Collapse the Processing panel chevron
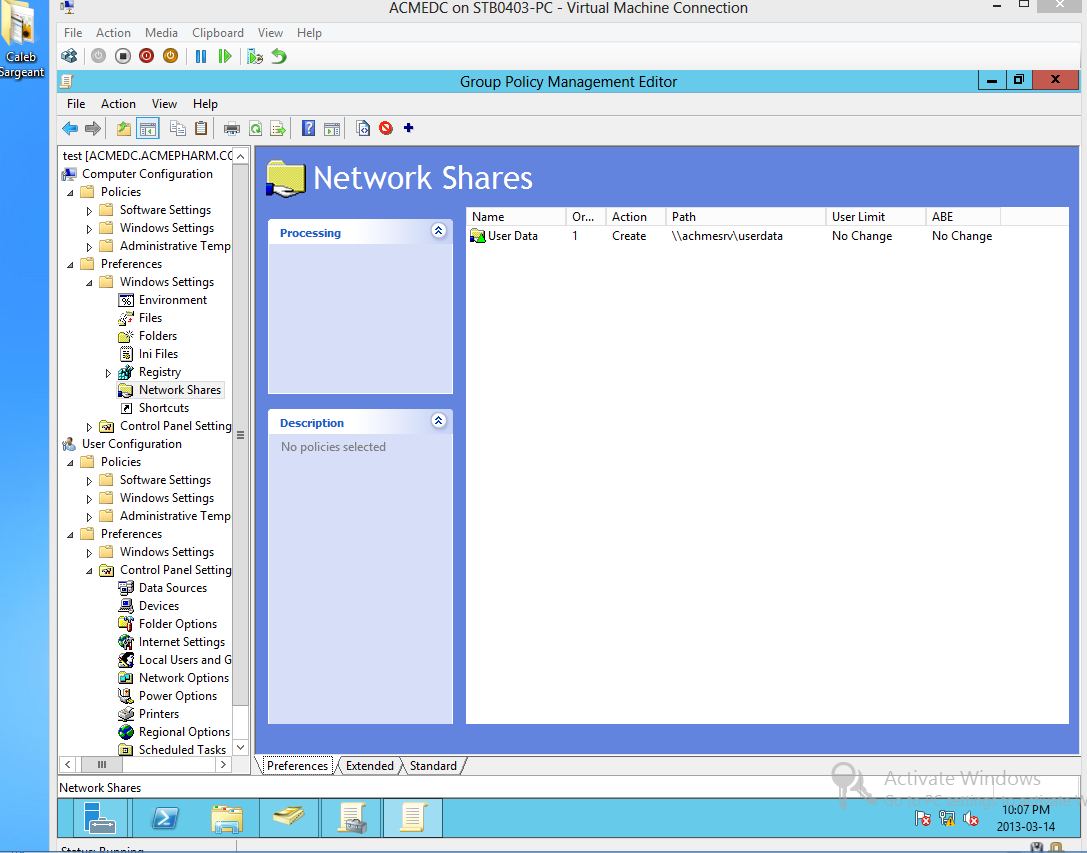The width and height of the screenshot is (1087, 853). (438, 231)
